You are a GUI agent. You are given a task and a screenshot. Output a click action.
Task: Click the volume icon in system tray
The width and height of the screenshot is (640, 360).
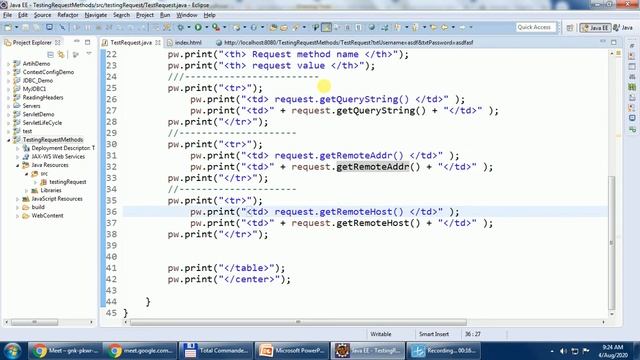tap(563, 351)
